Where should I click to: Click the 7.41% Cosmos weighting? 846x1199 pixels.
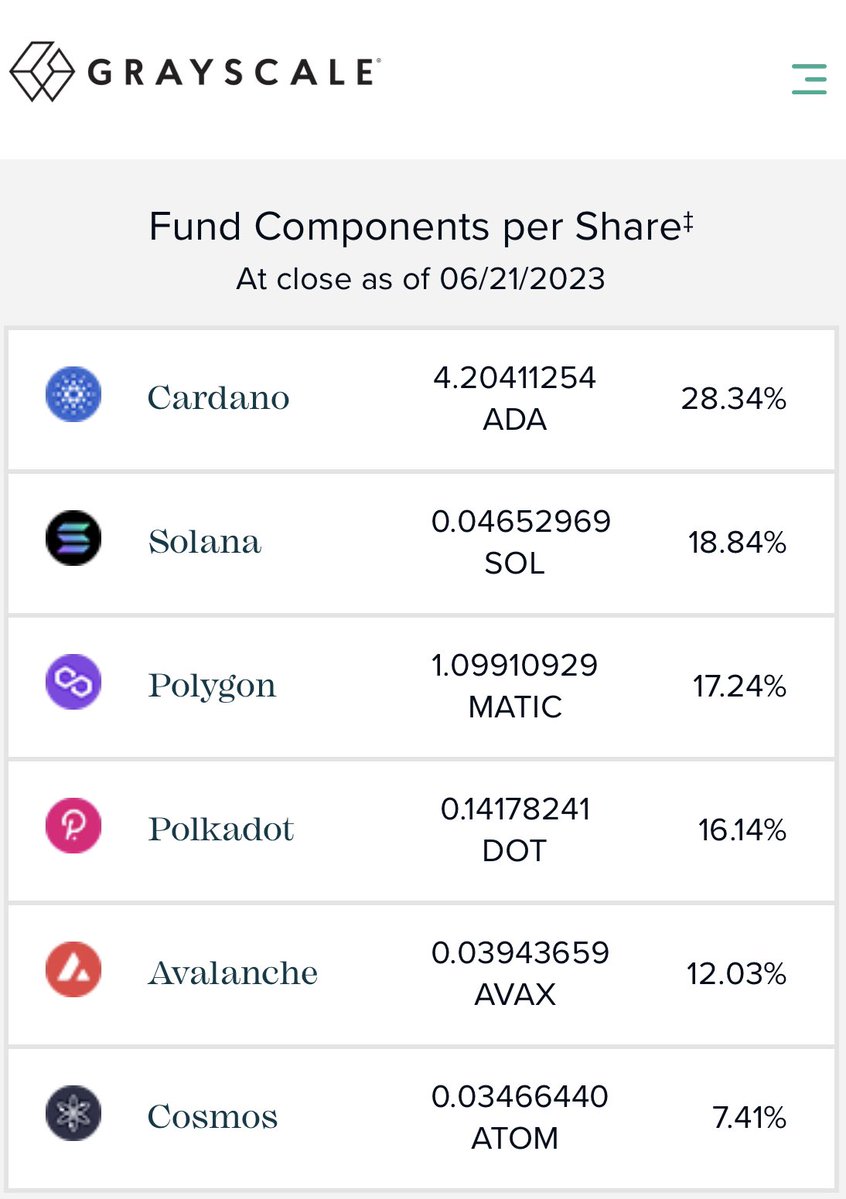tap(750, 1117)
